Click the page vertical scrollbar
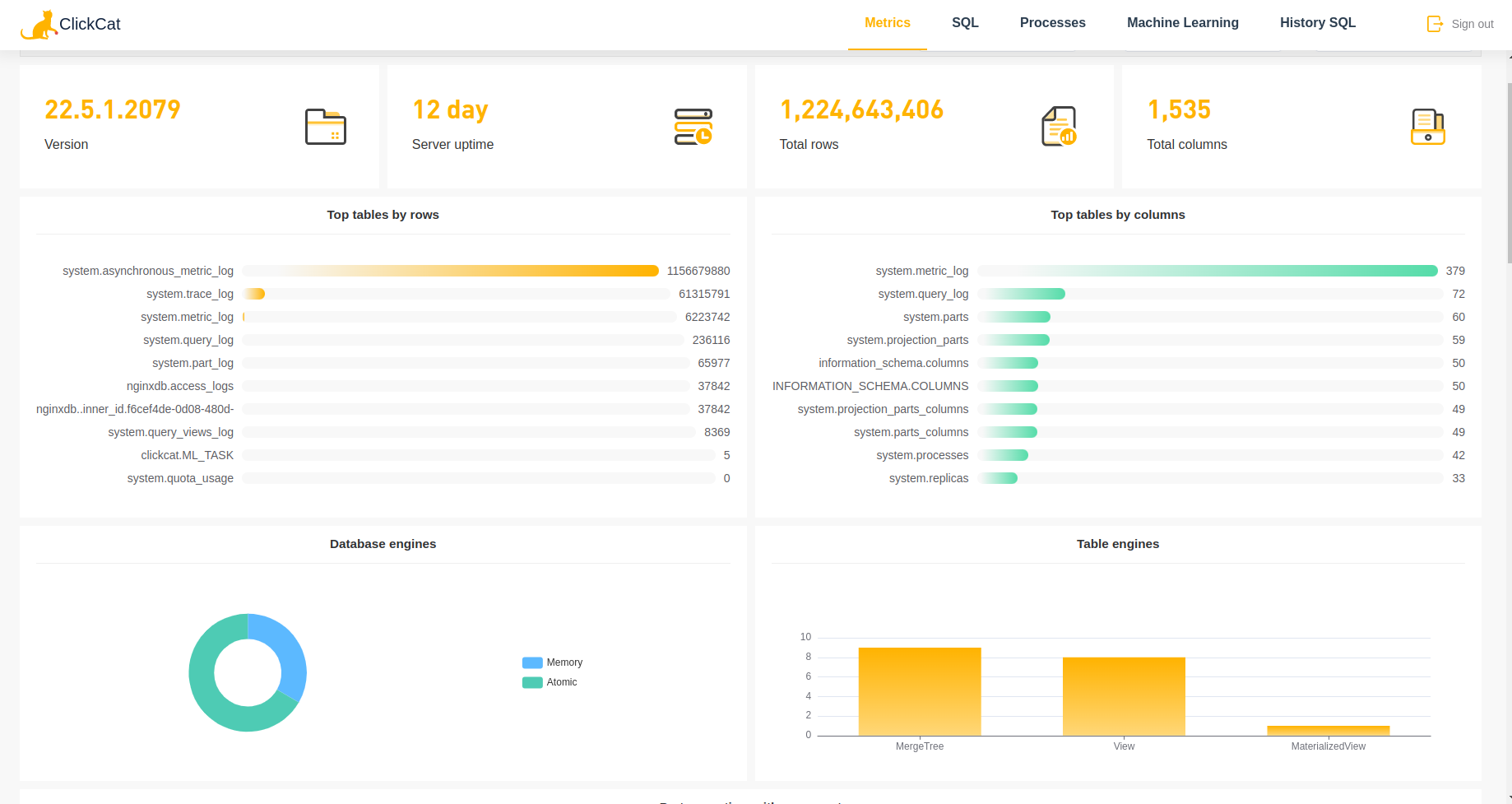 (x=1509, y=173)
